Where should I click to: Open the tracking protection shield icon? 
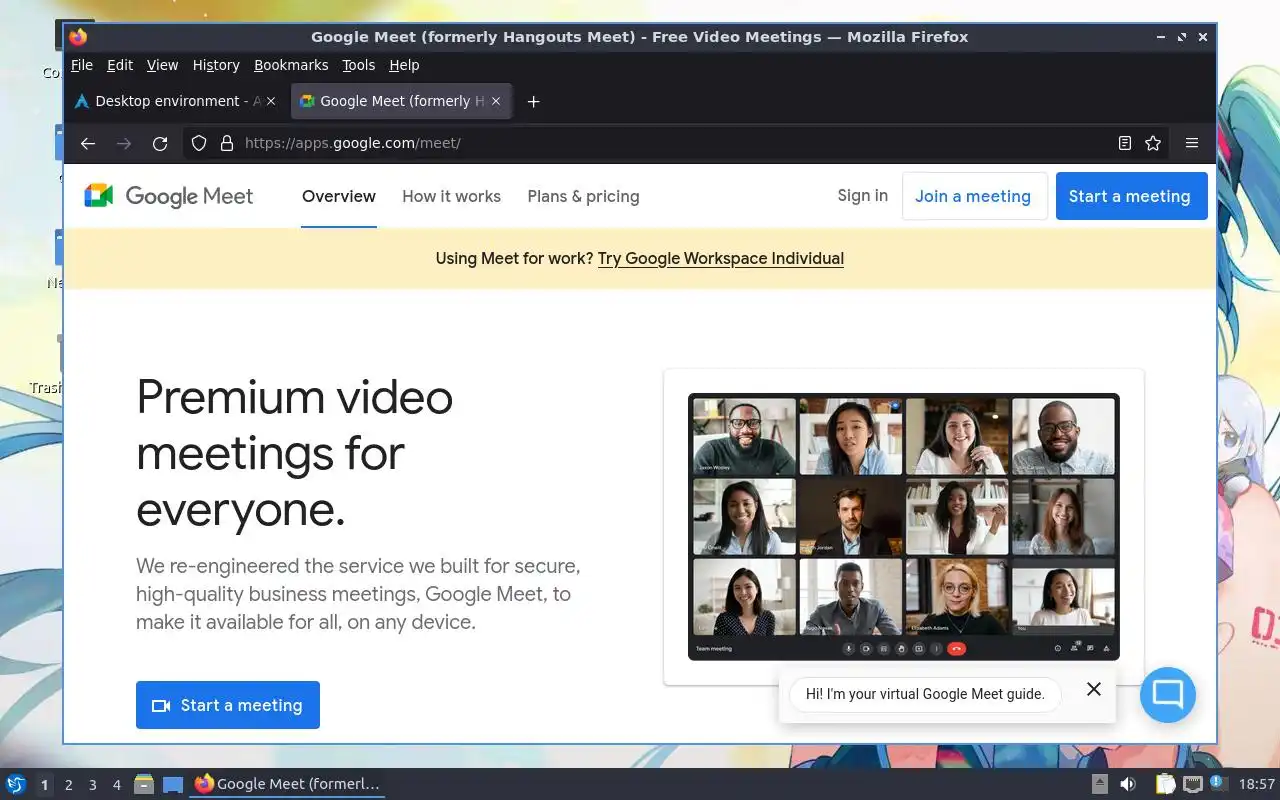199,143
